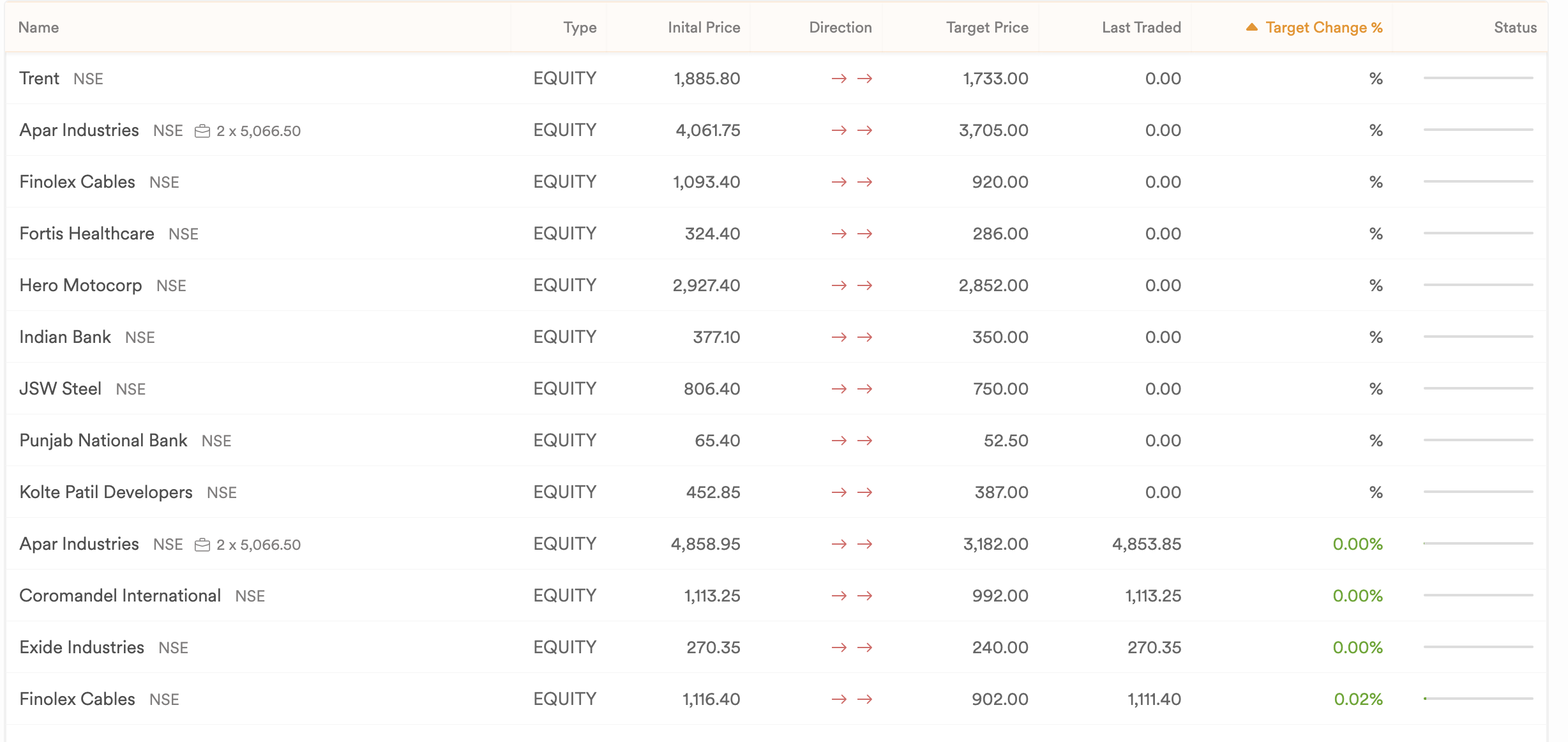Open Fortis Healthcare stock name
1568x742 pixels.
pos(87,234)
